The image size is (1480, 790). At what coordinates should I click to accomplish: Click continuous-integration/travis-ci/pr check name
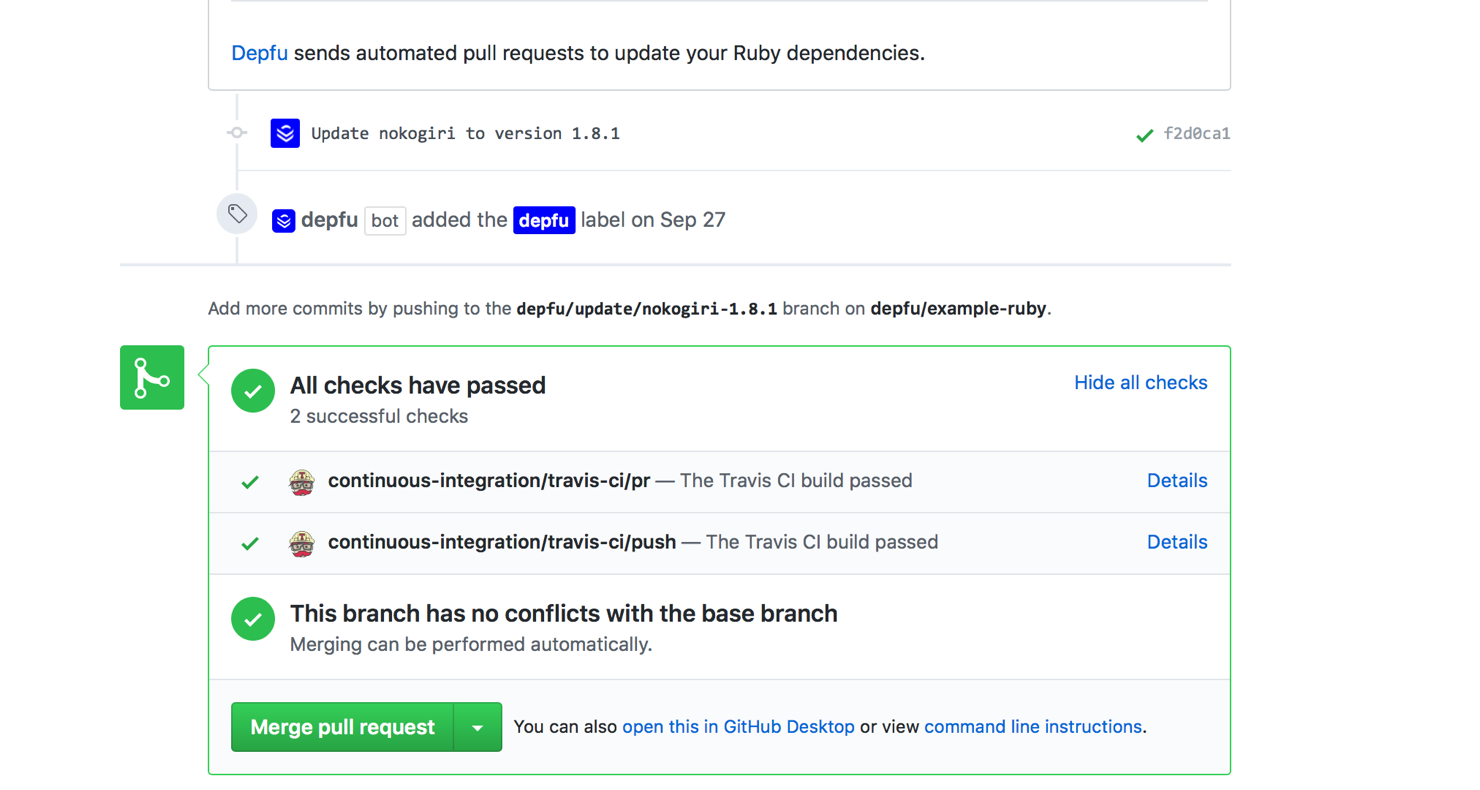point(489,481)
